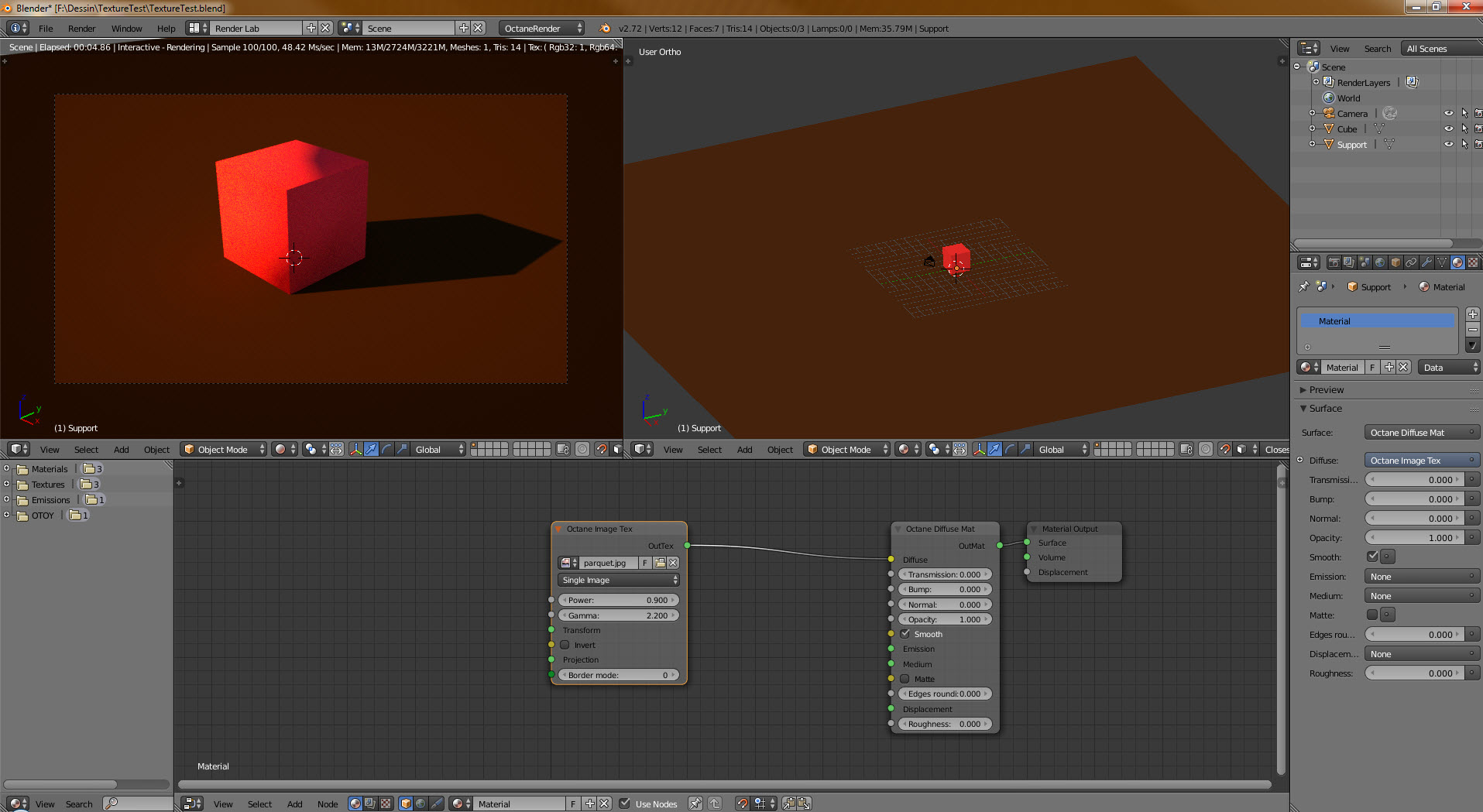1483x812 pixels.
Task: Switch node editor to compositing nodes
Action: tap(370, 803)
